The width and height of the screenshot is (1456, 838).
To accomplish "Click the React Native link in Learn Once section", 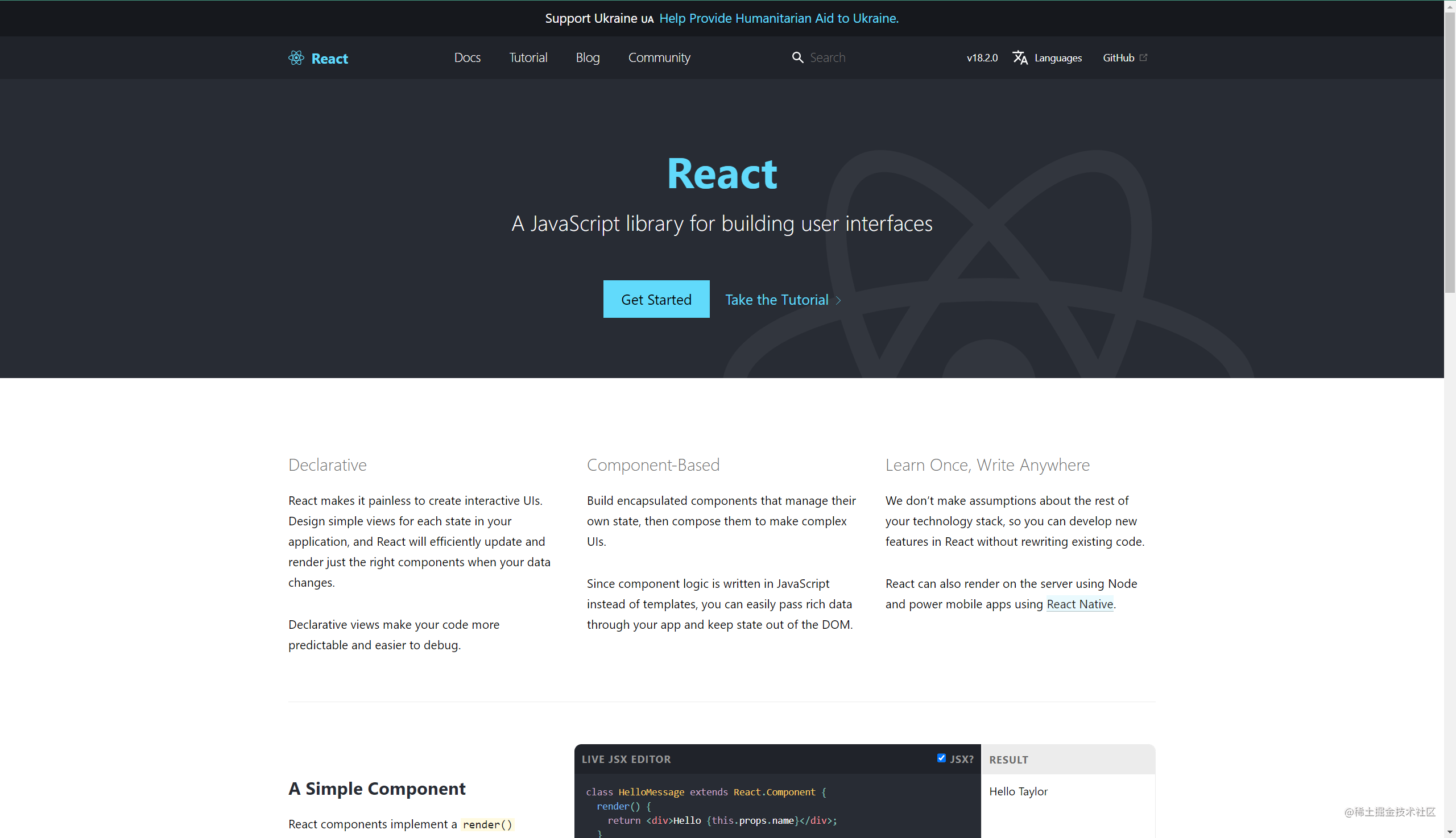I will (x=1079, y=604).
